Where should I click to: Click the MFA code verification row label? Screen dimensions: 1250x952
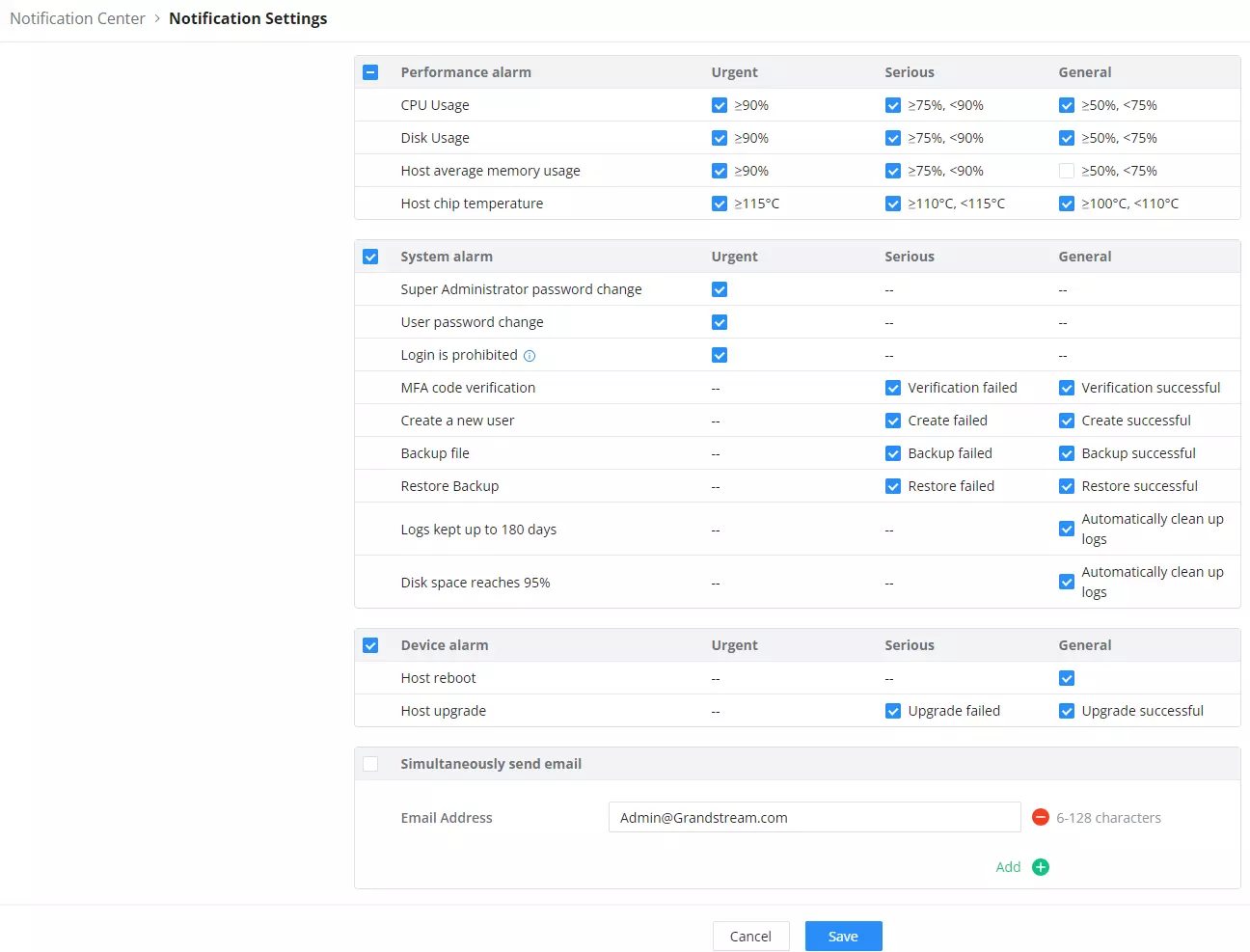468,388
